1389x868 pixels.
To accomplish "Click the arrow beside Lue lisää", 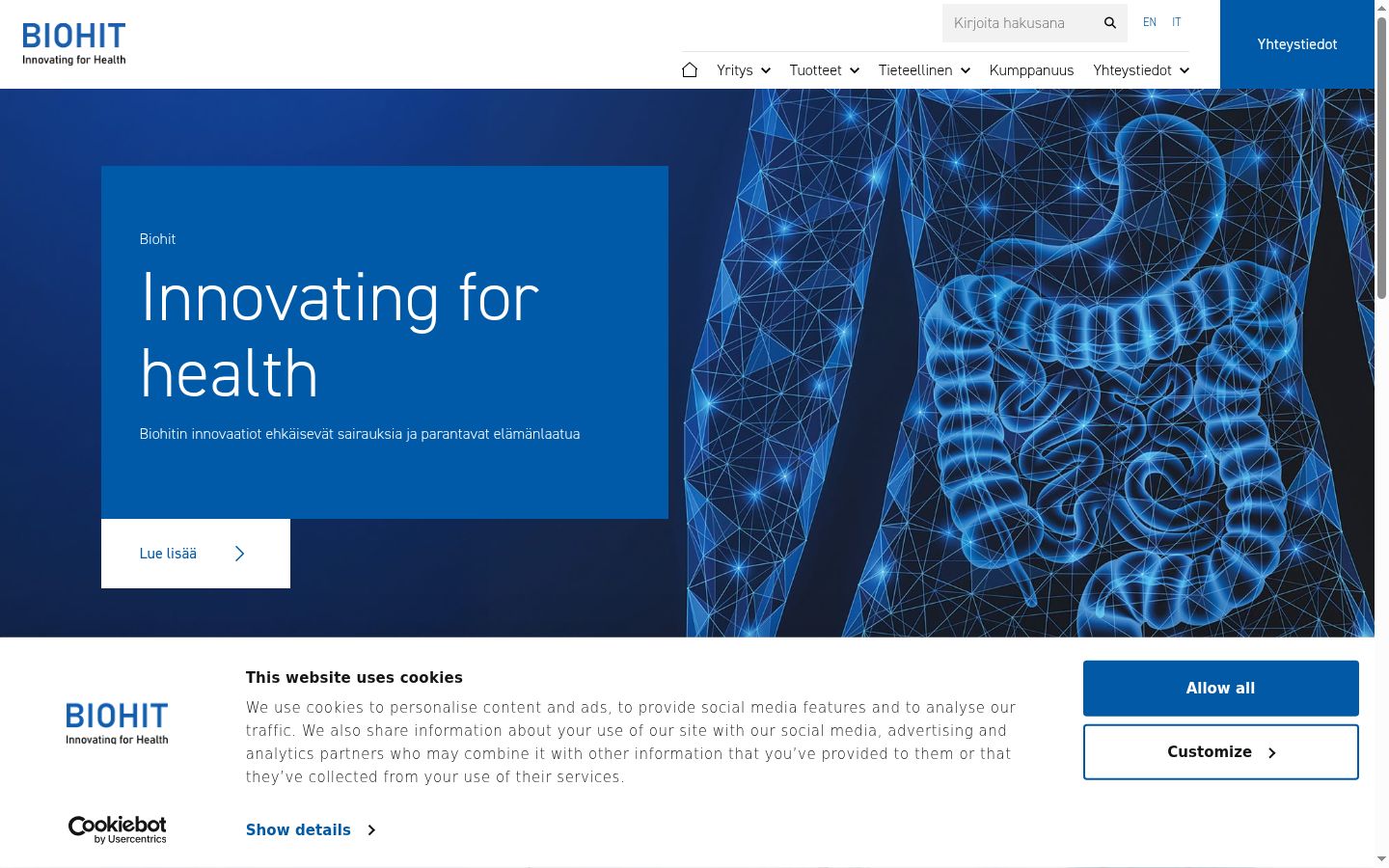I will tap(240, 554).
